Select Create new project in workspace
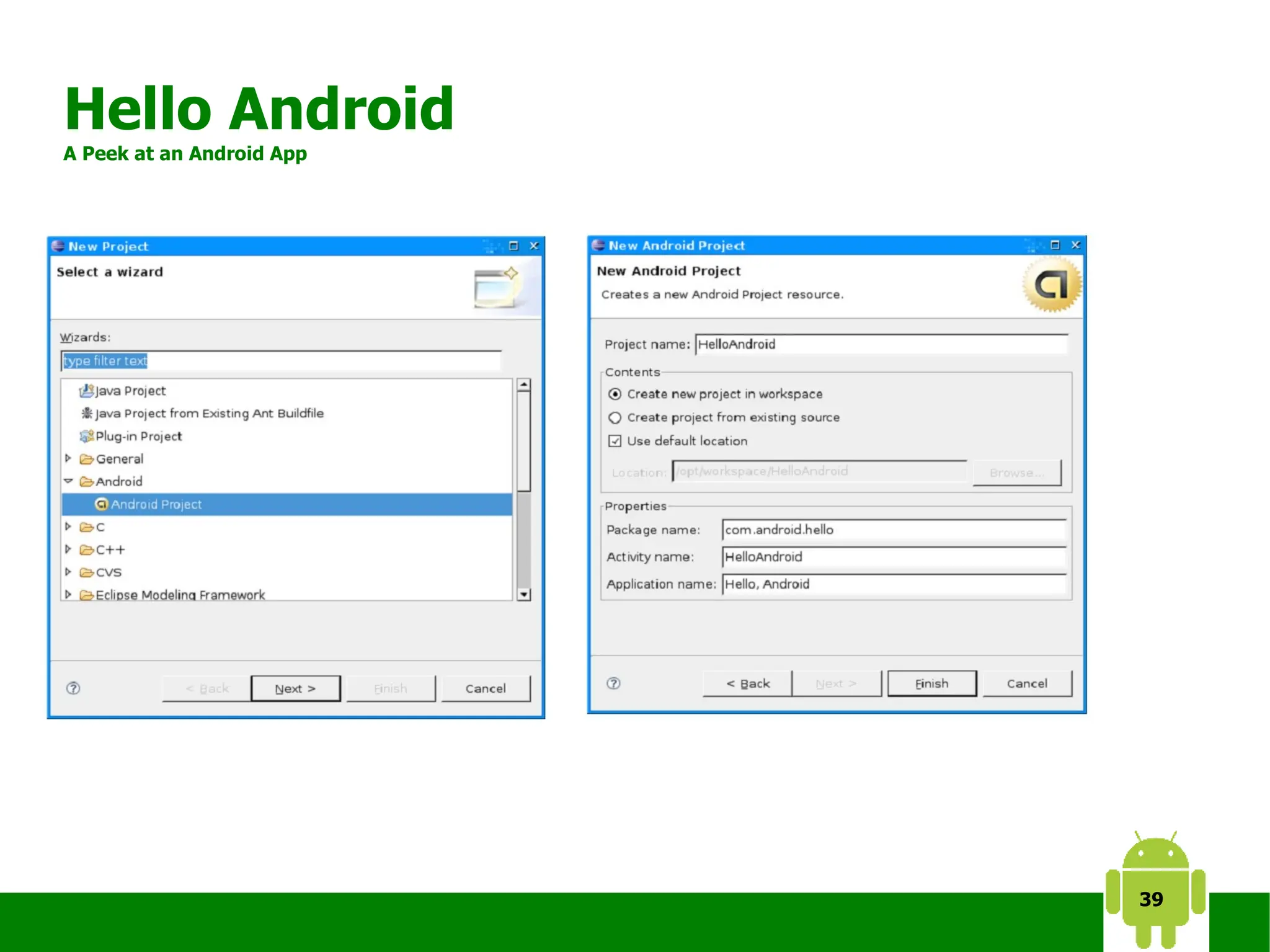Viewport: 1270px width, 952px height. pos(615,394)
